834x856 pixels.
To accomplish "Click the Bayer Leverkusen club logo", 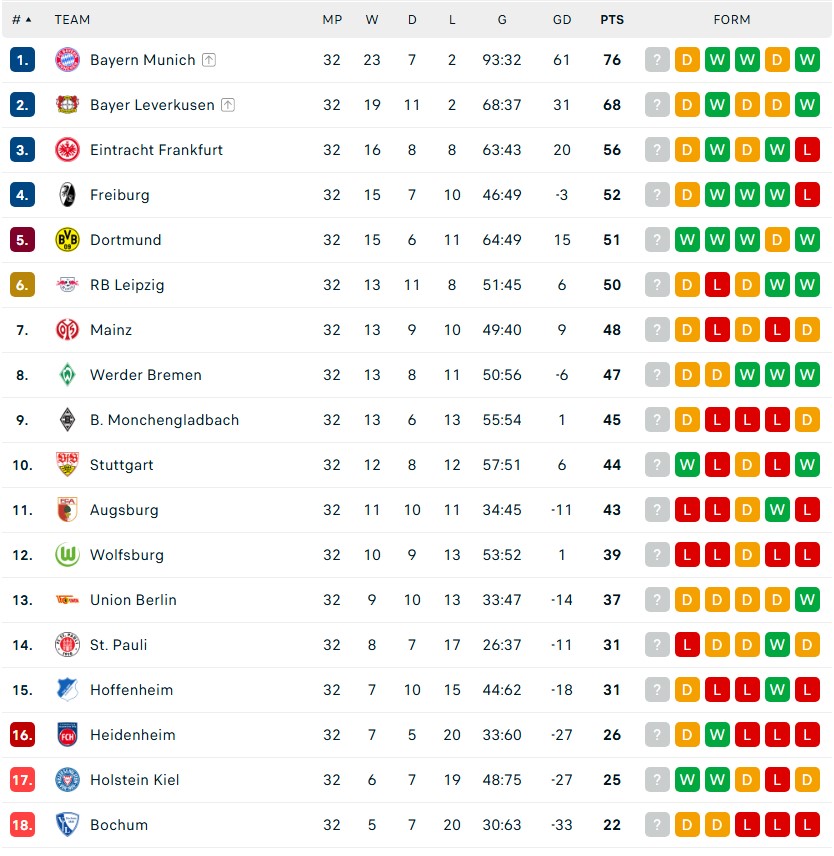I will coord(67,104).
